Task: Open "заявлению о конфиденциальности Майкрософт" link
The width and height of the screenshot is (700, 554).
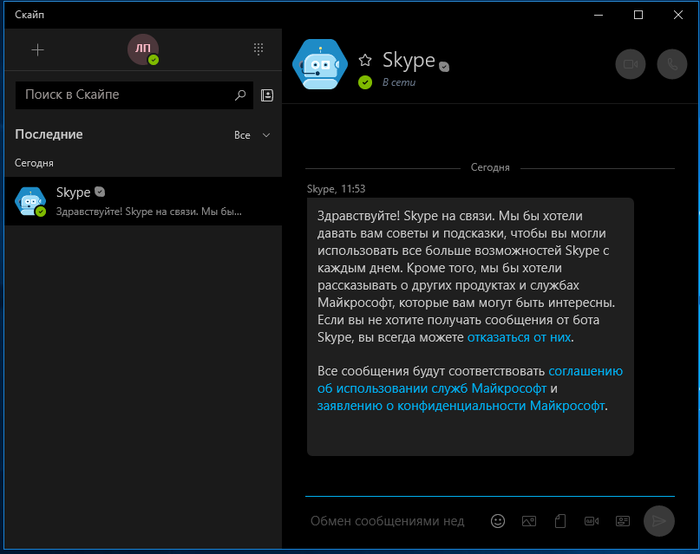Action: tap(461, 406)
